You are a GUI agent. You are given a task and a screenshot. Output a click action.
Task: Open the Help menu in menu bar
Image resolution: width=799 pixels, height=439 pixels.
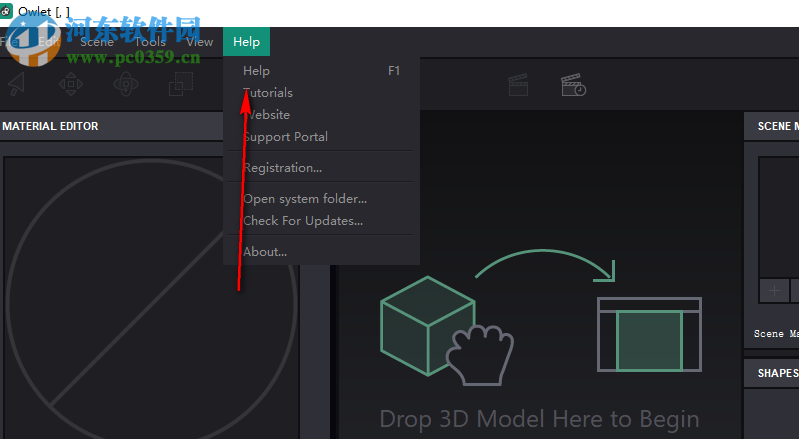coord(246,42)
